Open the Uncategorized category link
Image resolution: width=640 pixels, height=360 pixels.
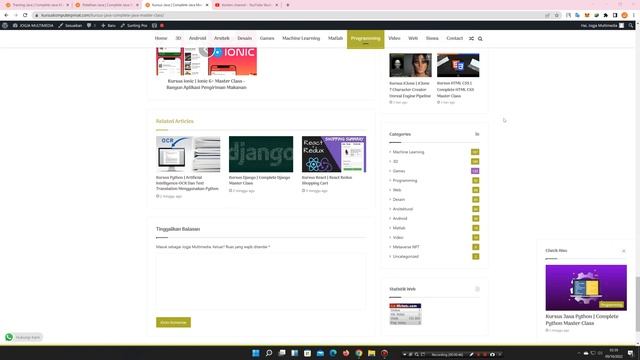[x=405, y=256]
